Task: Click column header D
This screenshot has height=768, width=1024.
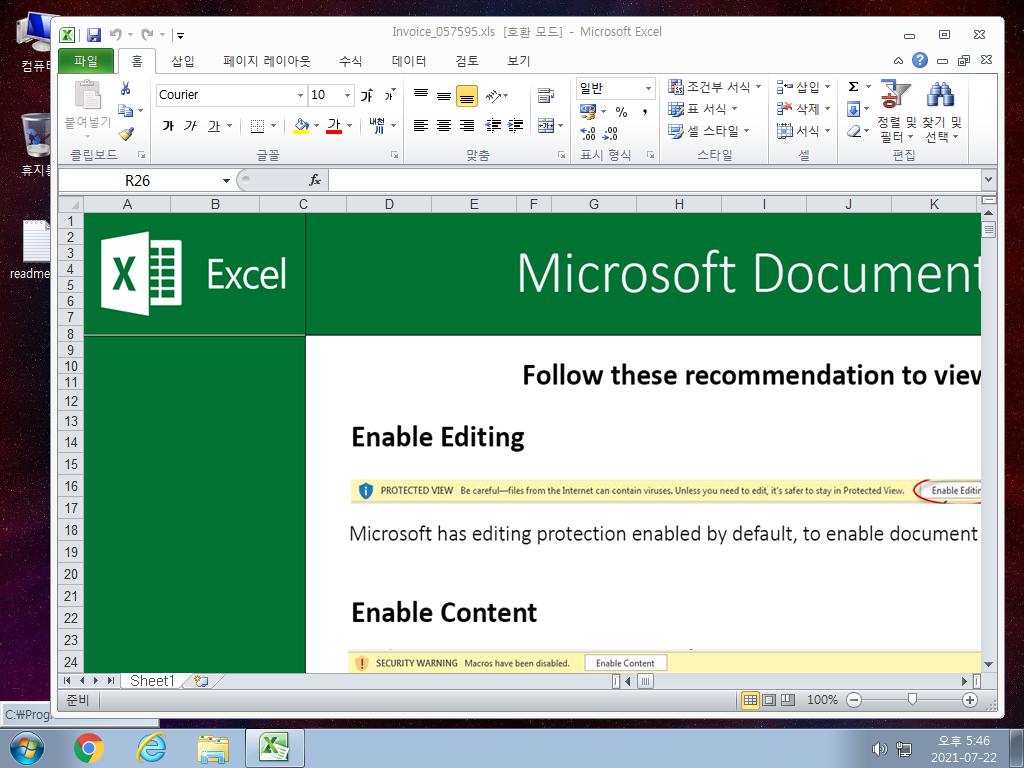Action: tap(389, 204)
